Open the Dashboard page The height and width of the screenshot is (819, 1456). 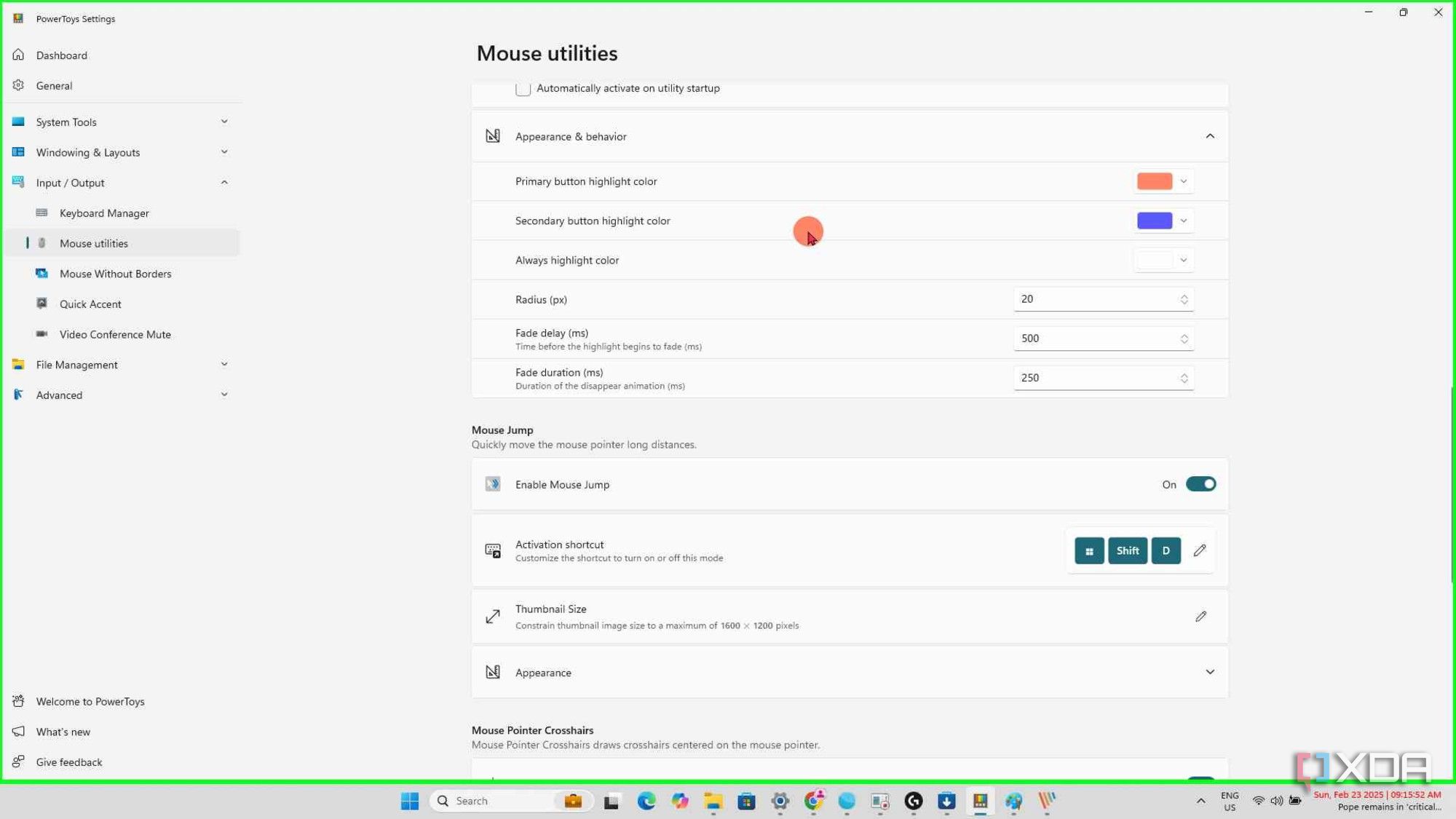pyautogui.click(x=122, y=55)
